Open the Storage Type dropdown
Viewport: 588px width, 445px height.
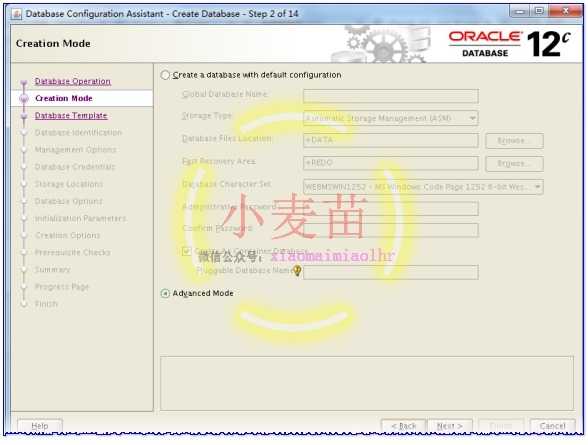coord(390,118)
